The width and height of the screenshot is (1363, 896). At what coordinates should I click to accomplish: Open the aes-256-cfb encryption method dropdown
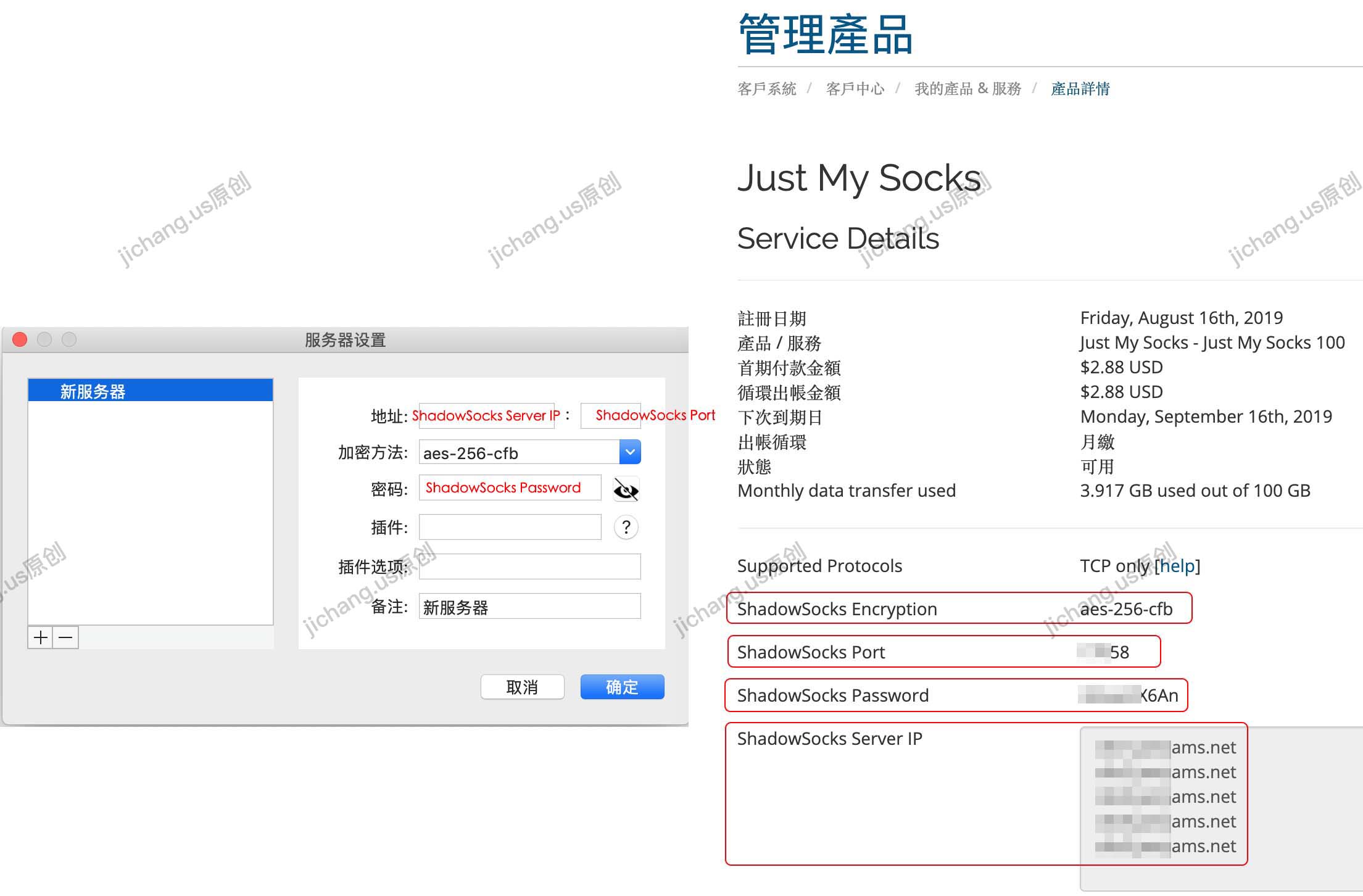[629, 452]
